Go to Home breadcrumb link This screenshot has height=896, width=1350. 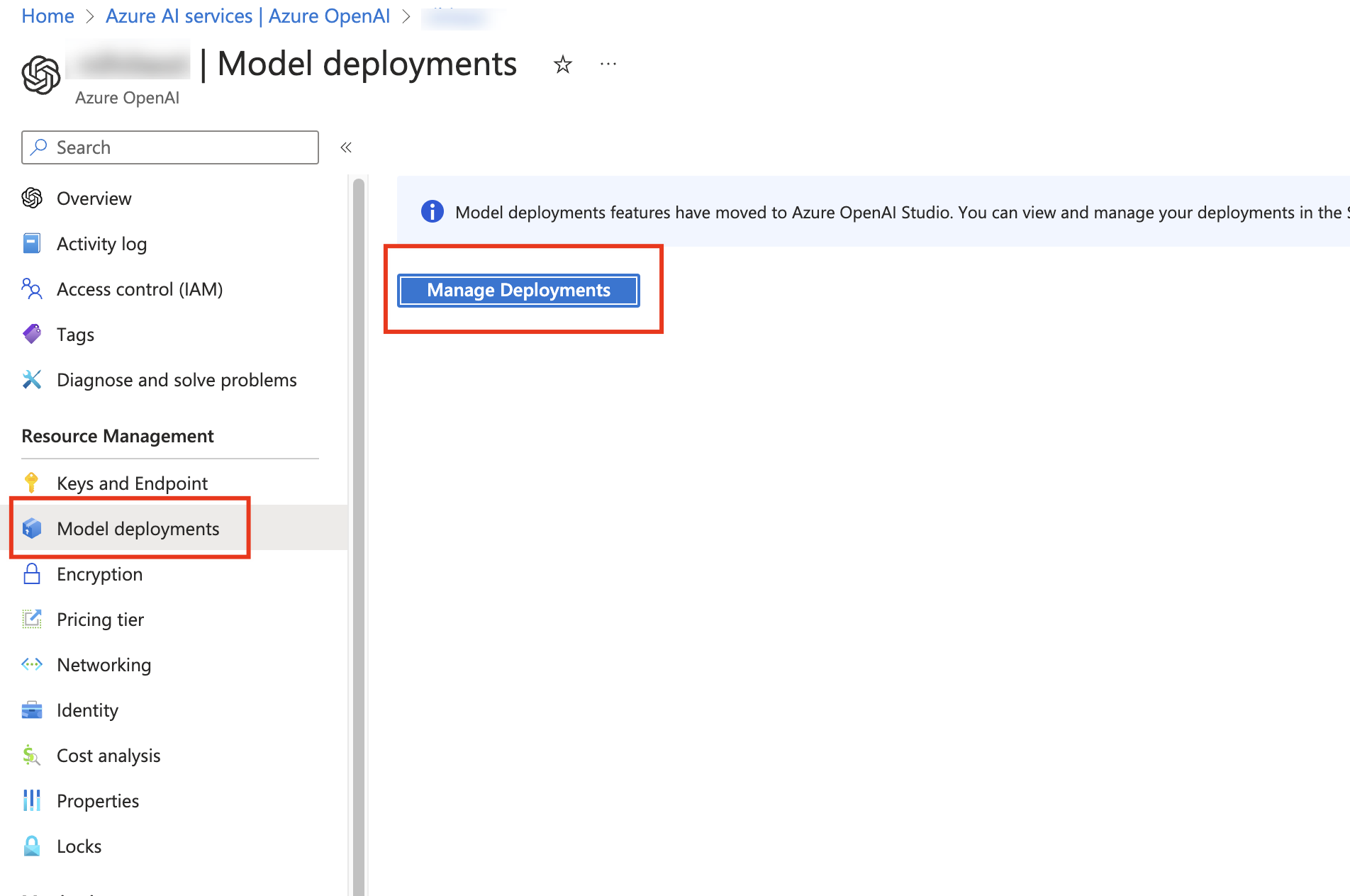click(48, 16)
